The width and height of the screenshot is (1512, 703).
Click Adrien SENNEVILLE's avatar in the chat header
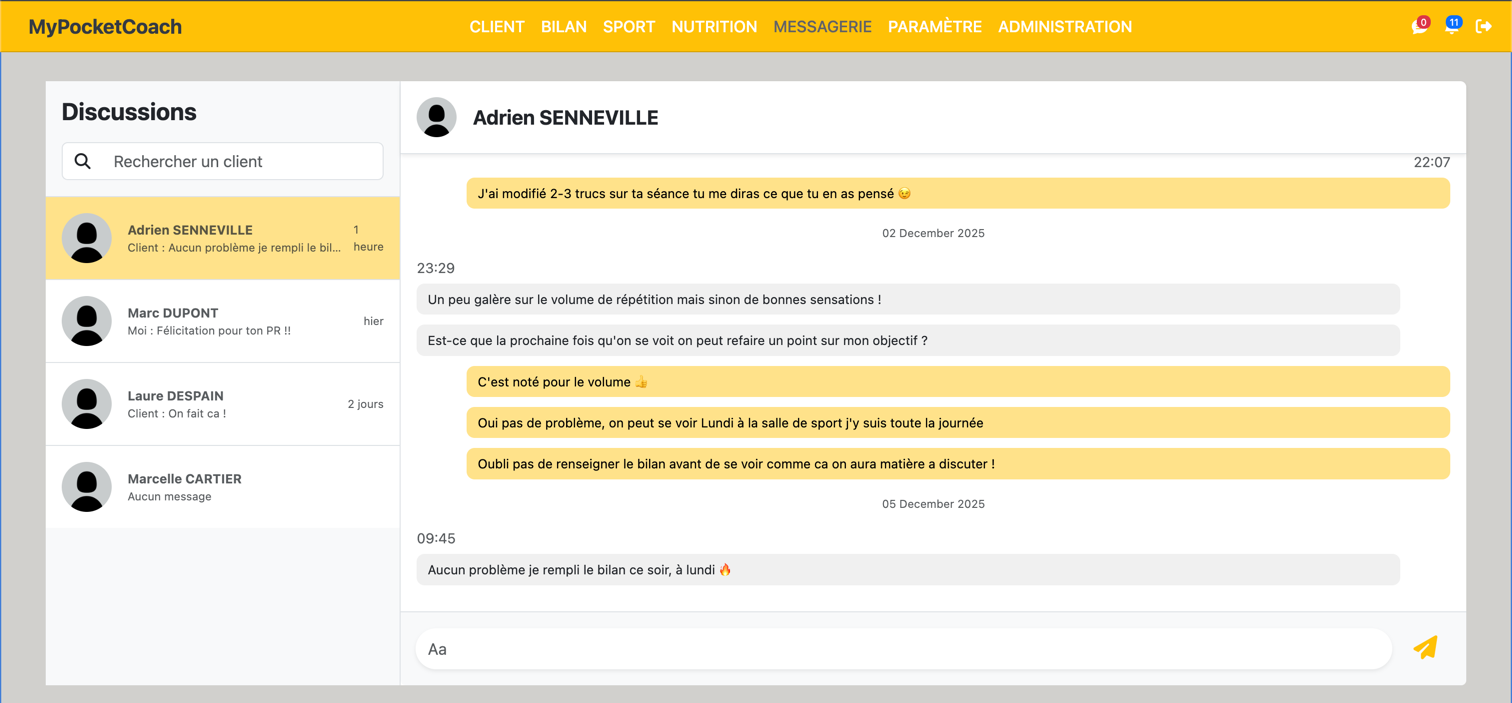click(436, 117)
